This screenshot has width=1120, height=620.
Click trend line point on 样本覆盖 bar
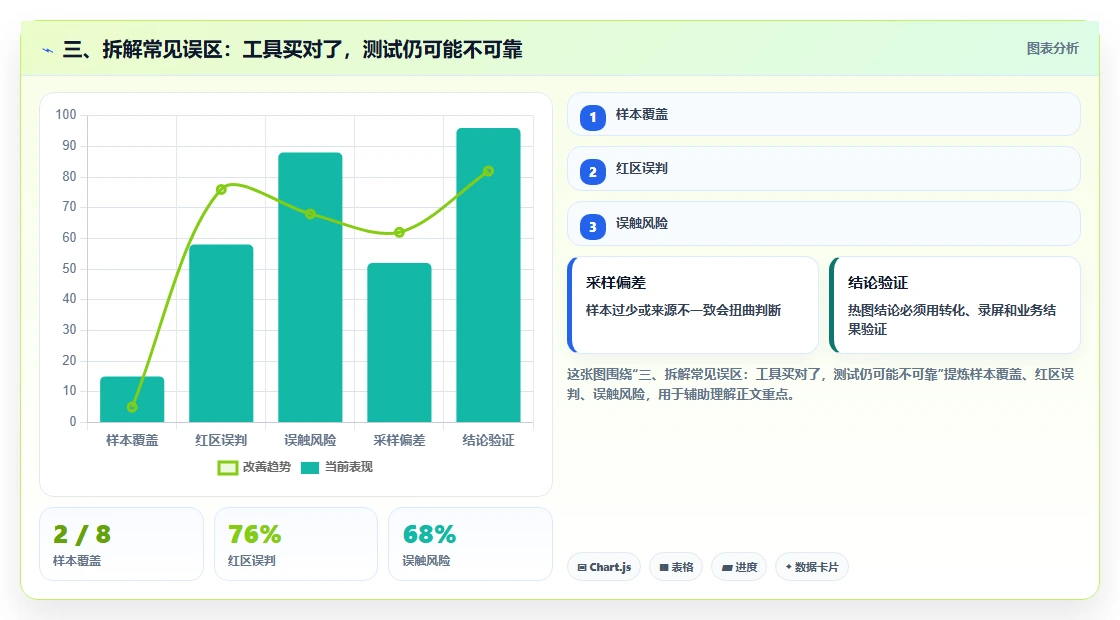[132, 407]
